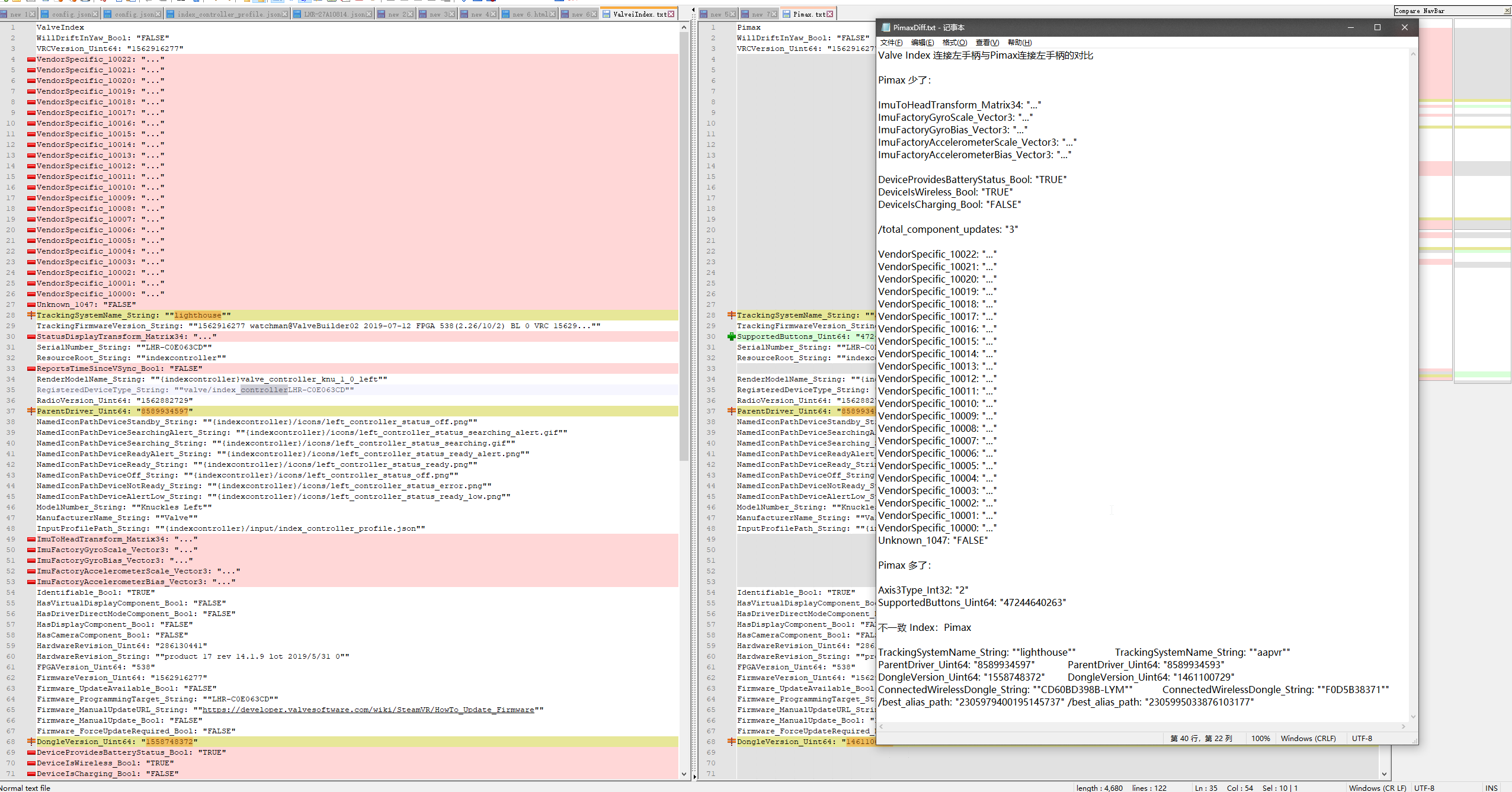Click '/total_component_updates: "3"' line in Notepad
This screenshot has height=792, width=1512.
pos(948,229)
